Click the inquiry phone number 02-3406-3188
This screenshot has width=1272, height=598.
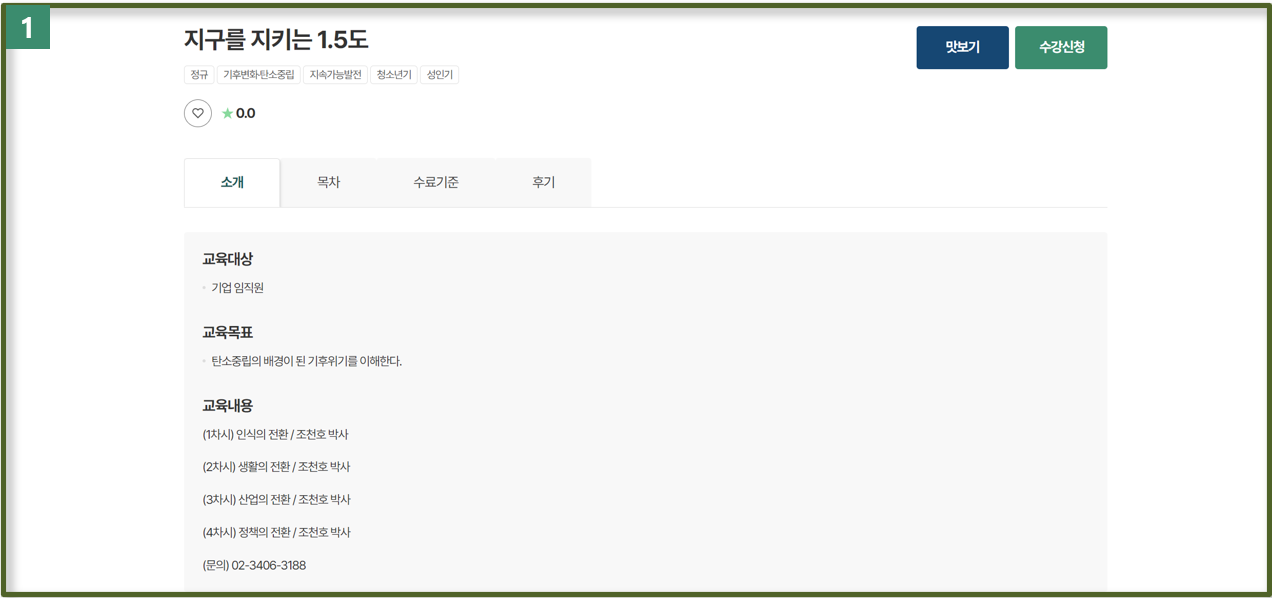coord(269,565)
